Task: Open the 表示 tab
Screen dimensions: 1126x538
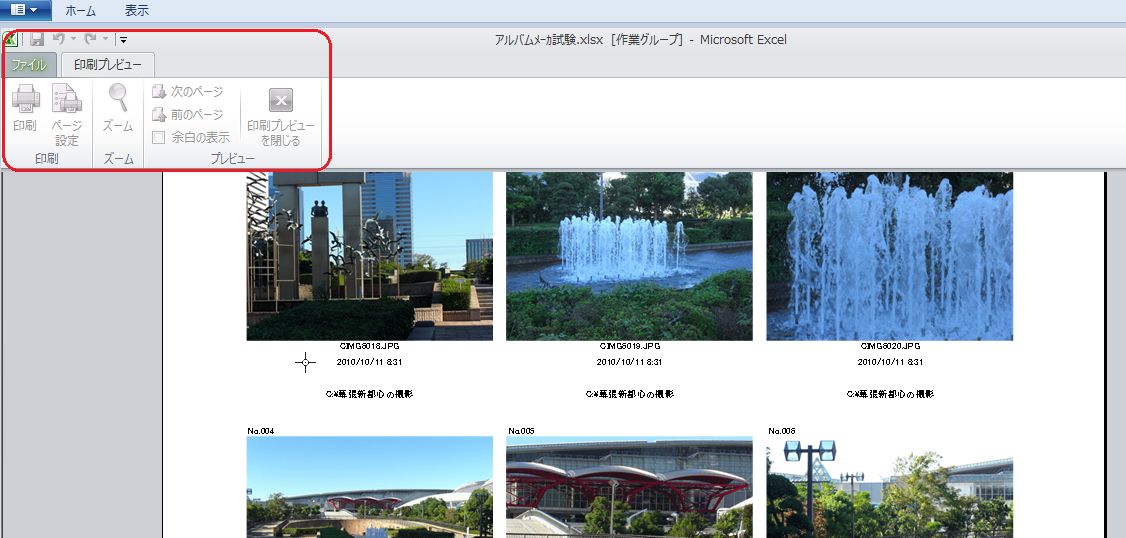Action: coord(137,10)
